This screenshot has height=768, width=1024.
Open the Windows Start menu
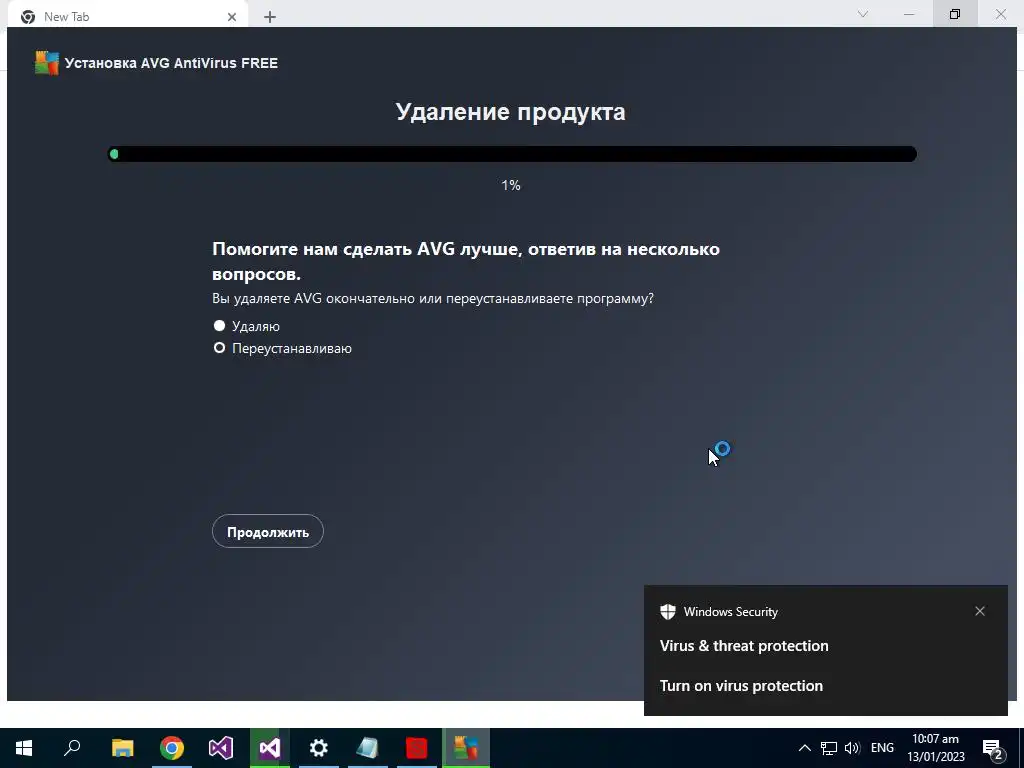pos(24,748)
